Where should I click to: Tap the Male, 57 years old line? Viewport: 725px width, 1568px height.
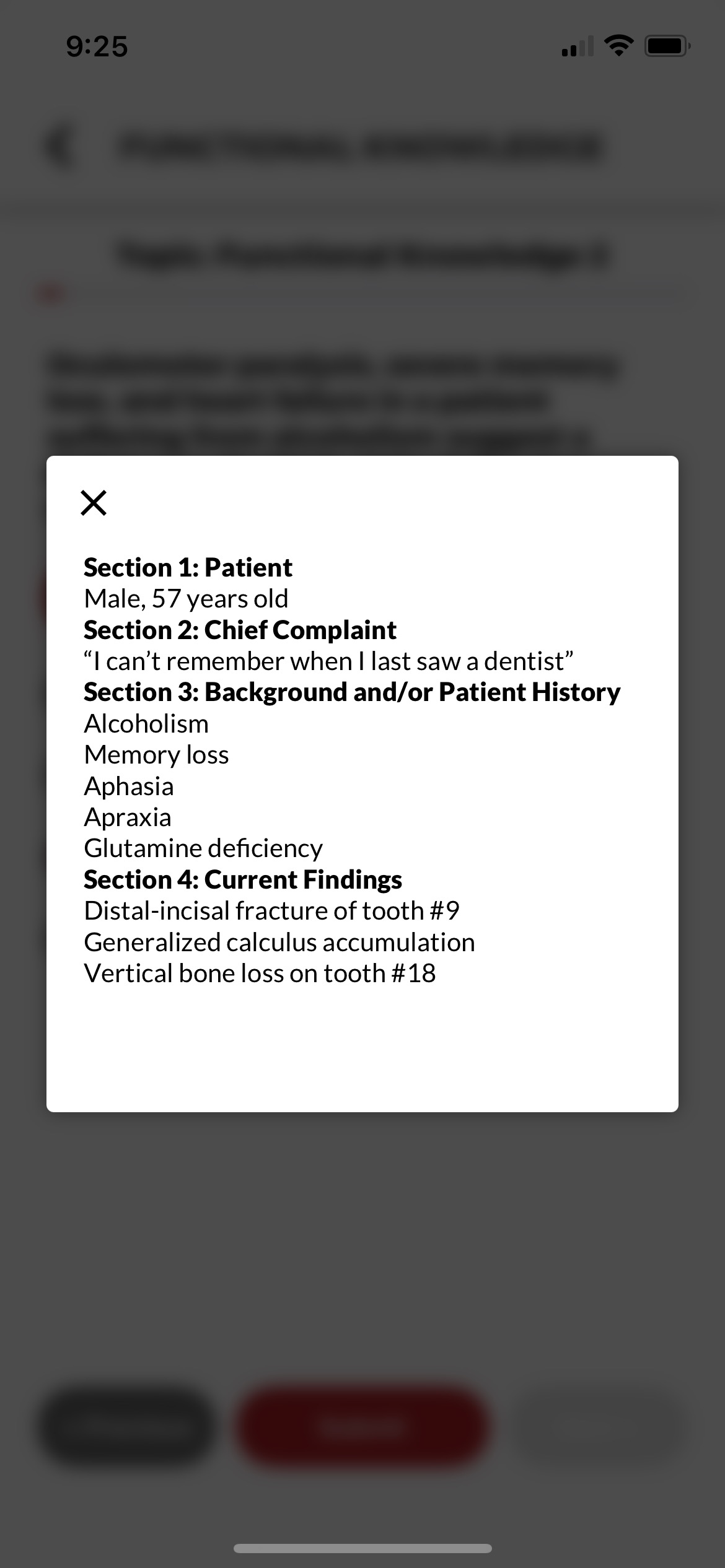[x=186, y=599]
